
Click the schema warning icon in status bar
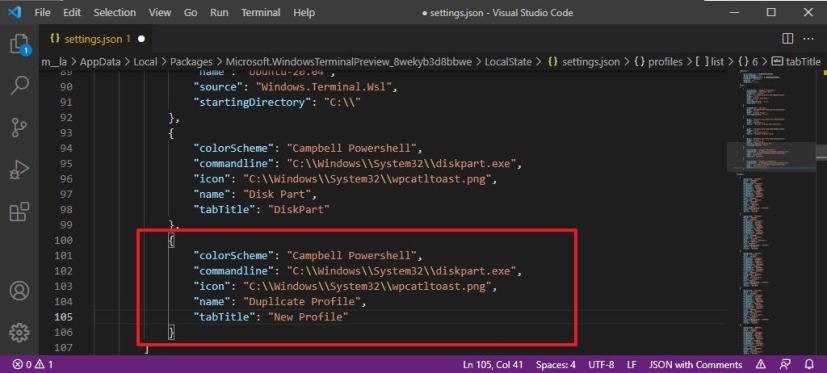click(x=761, y=364)
